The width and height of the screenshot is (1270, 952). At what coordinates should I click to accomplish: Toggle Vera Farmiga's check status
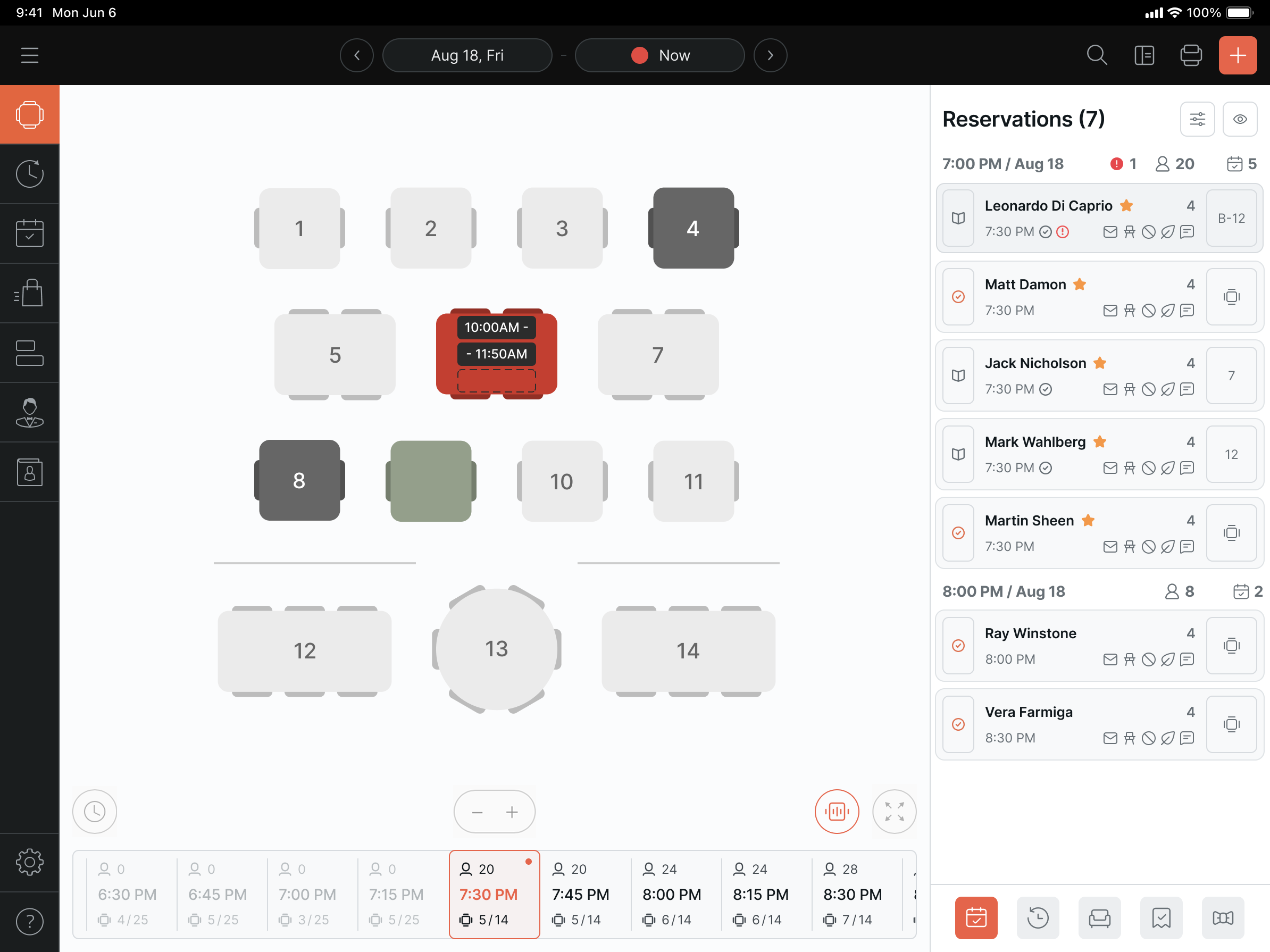pyautogui.click(x=958, y=724)
